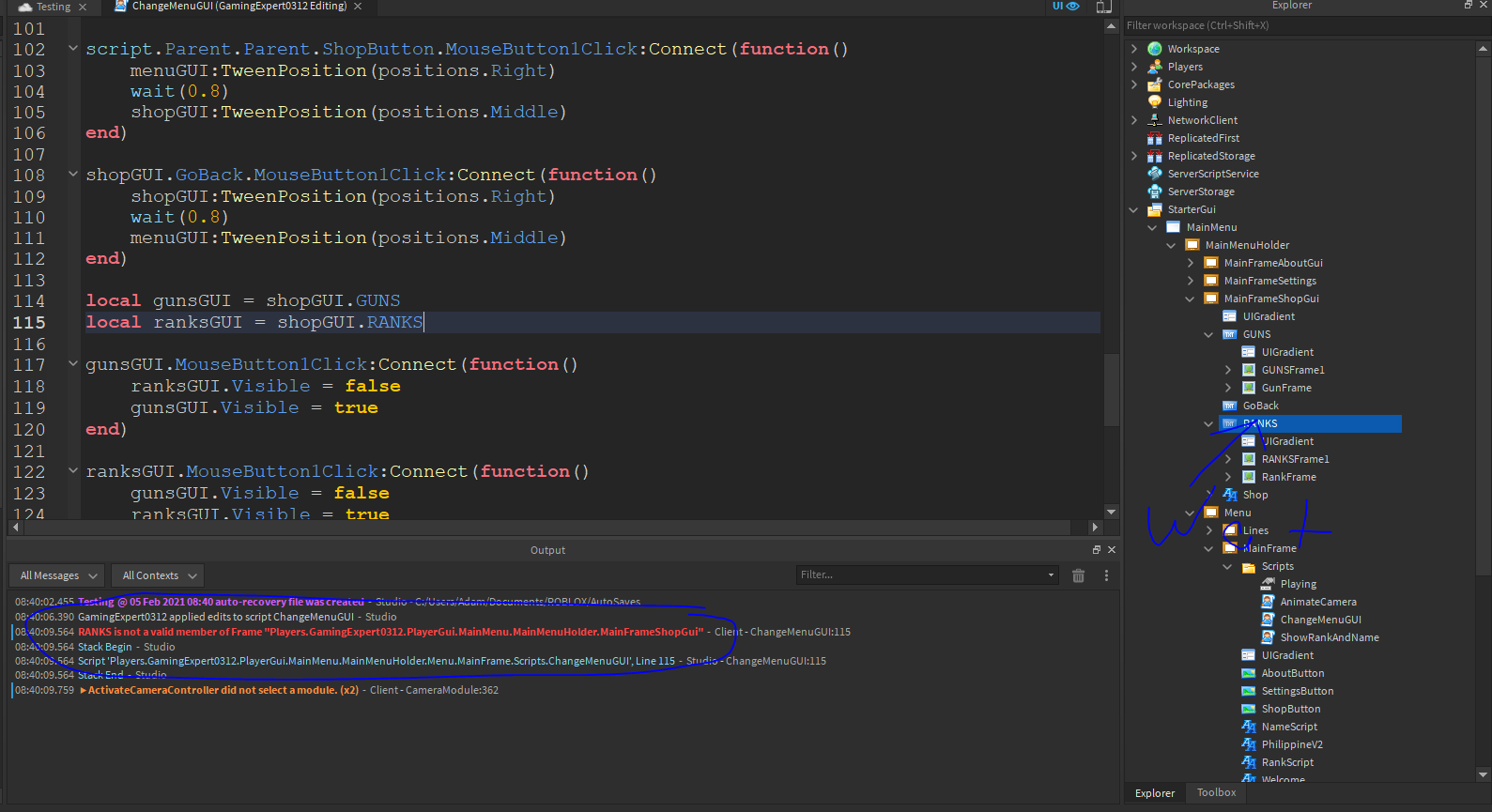Select the ServerStorage icon
Screen dimensions: 1492x812
click(x=1155, y=192)
